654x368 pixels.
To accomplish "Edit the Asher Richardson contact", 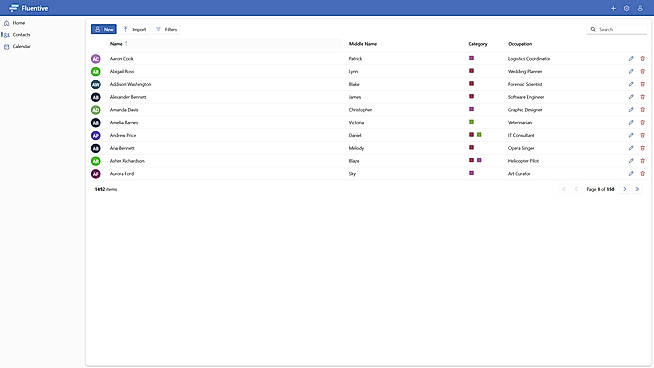I will 631,161.
